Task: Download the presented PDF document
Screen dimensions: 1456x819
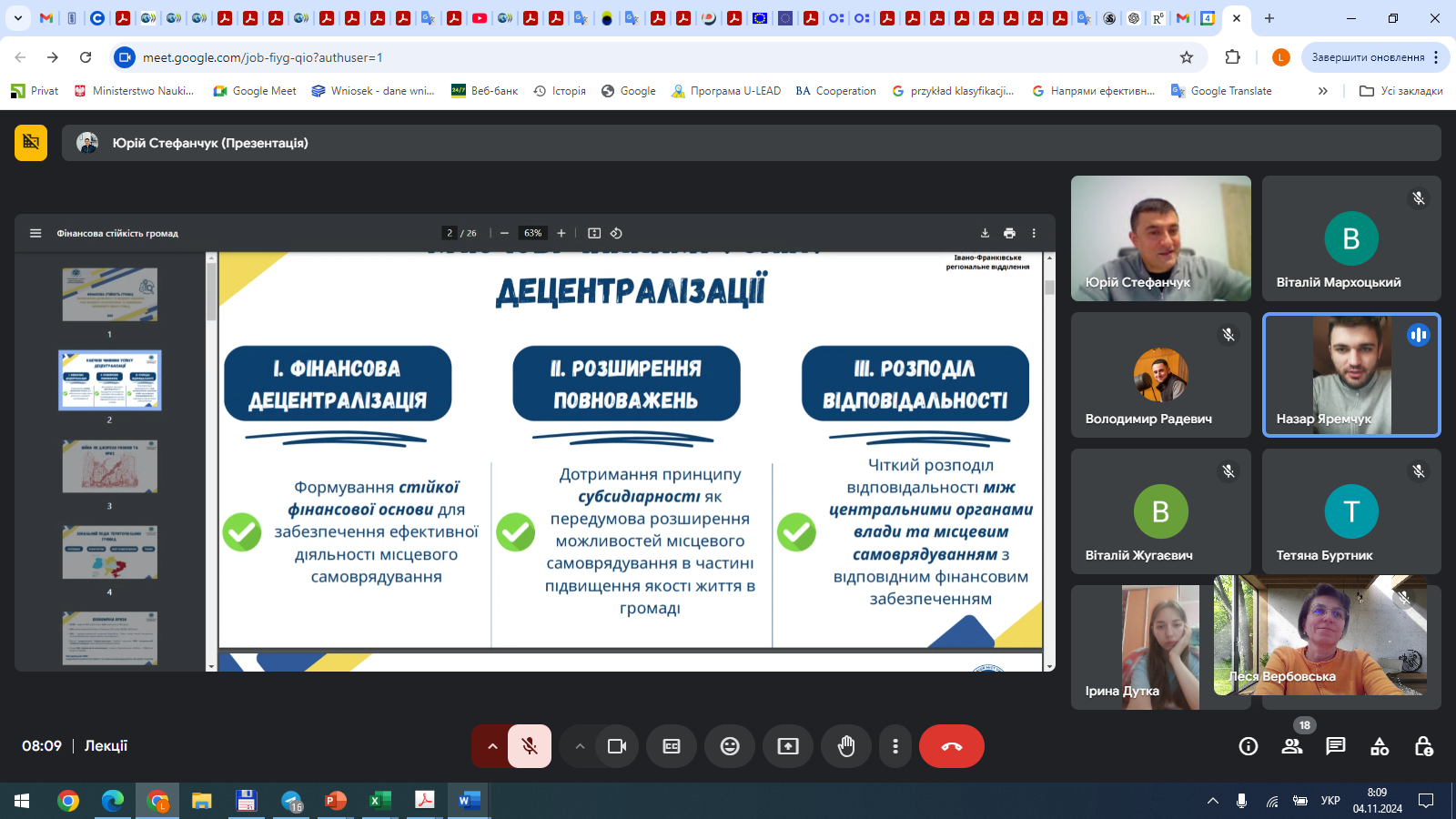Action: 985,233
